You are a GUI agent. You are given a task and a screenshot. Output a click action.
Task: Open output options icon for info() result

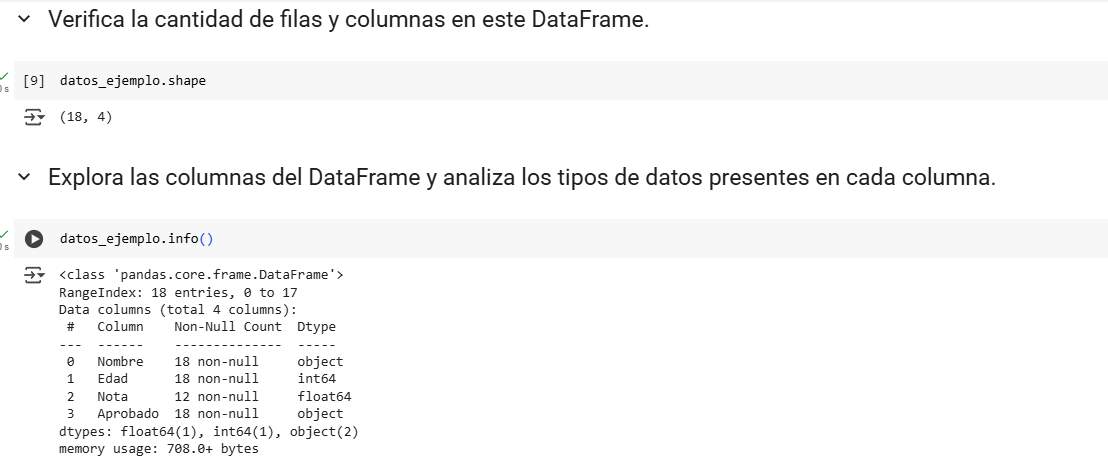(x=34, y=275)
